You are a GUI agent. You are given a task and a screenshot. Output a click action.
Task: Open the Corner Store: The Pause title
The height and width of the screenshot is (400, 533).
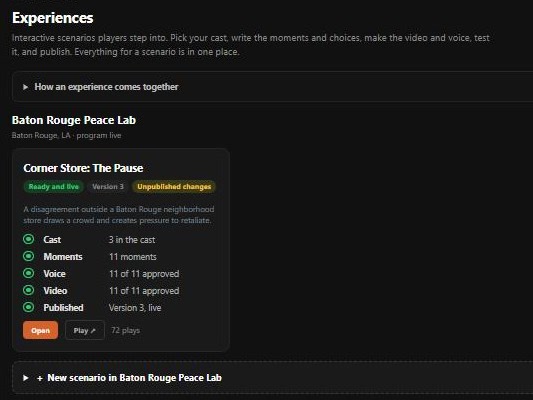click(x=83, y=168)
